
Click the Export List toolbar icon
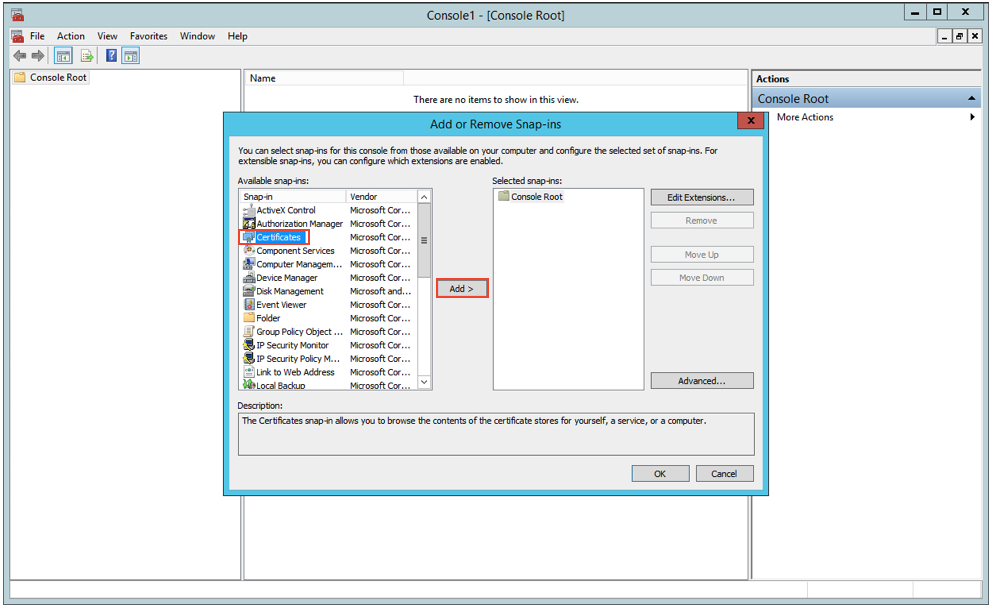(x=87, y=56)
